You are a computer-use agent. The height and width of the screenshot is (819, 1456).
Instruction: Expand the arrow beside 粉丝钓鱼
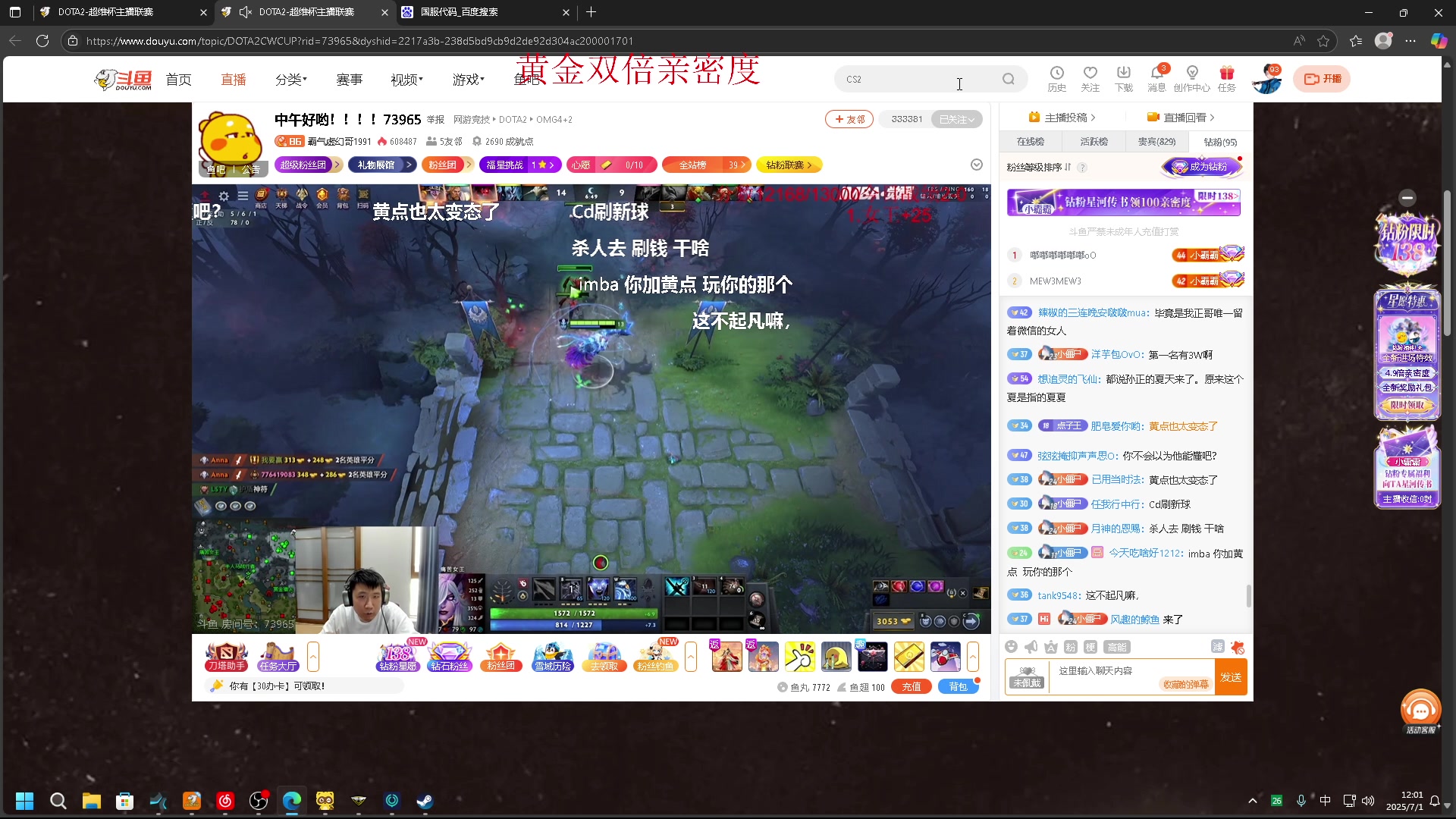pyautogui.click(x=690, y=656)
